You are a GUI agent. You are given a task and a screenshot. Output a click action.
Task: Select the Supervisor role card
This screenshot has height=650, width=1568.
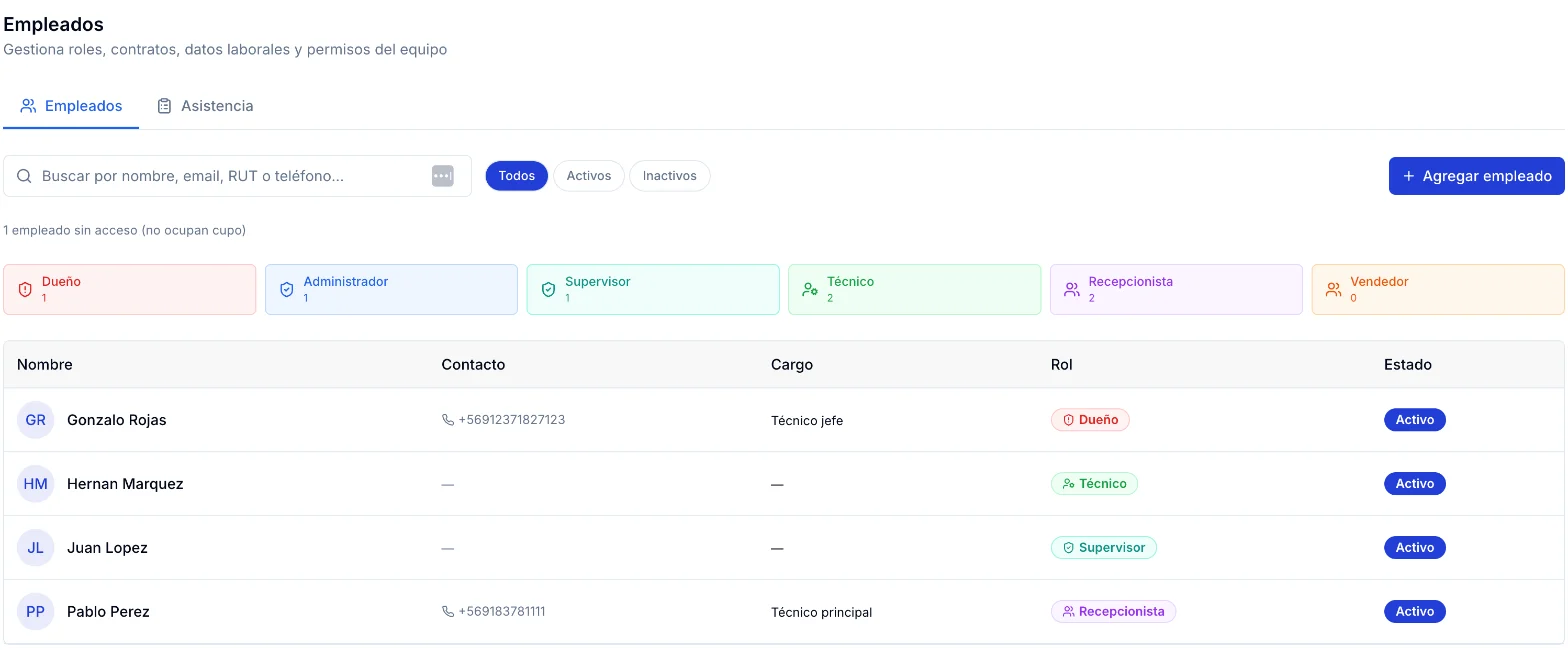point(653,289)
